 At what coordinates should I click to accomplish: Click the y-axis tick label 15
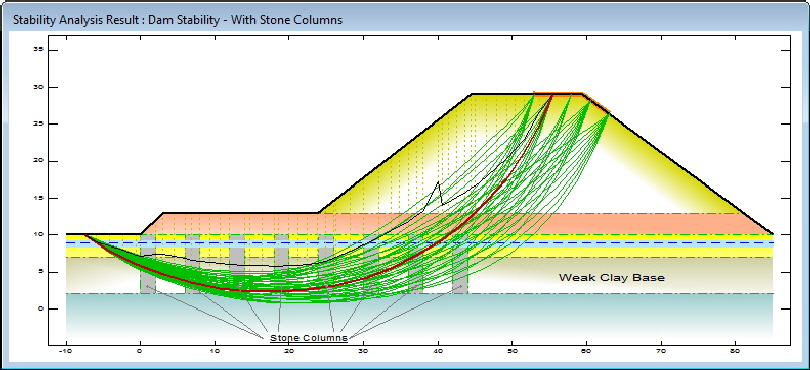(x=38, y=198)
